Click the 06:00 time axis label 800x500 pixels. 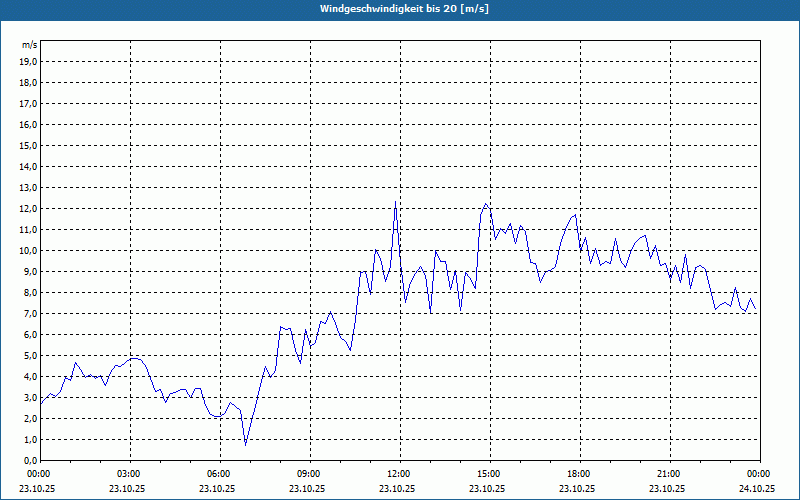pyautogui.click(x=218, y=474)
